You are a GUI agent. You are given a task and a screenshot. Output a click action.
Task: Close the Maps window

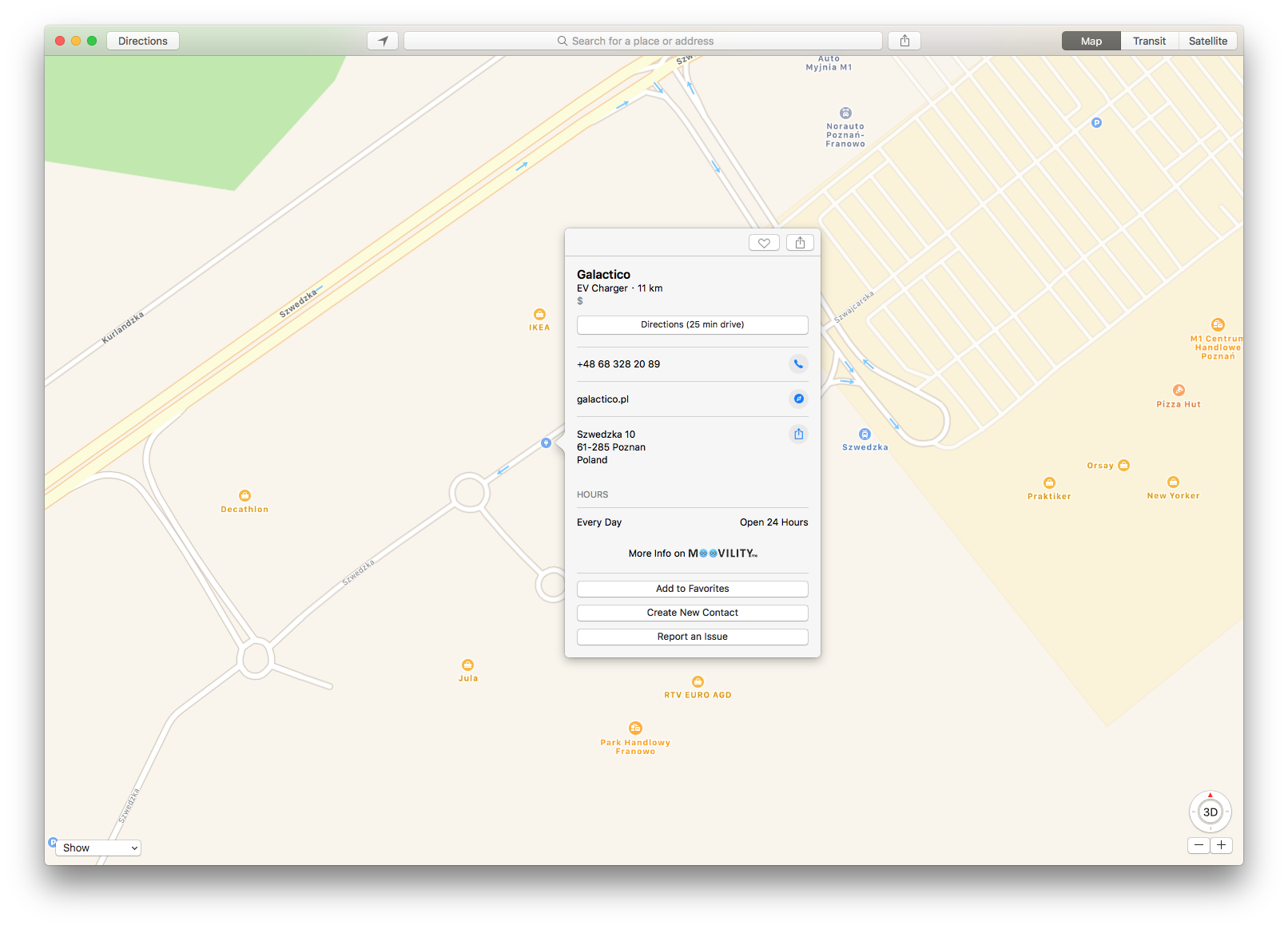[60, 41]
